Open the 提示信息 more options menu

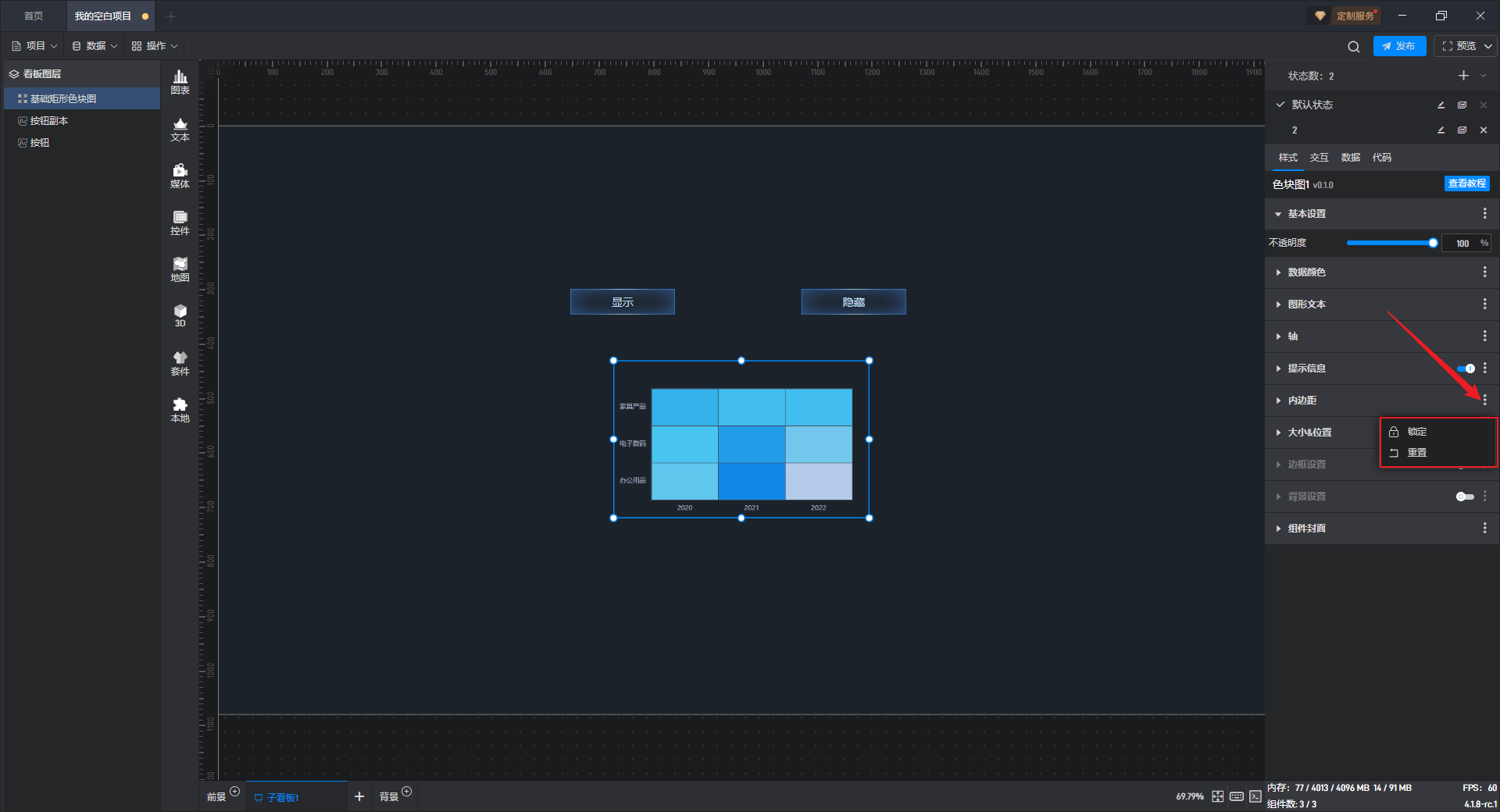click(x=1484, y=368)
